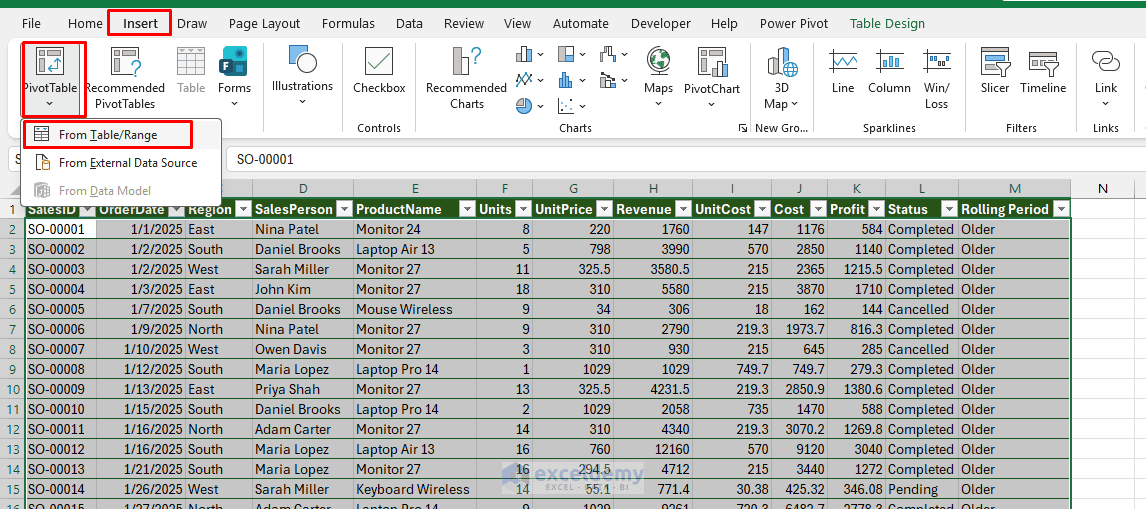1146x509 pixels.
Task: Choose From External Data Source
Action: pos(121,162)
